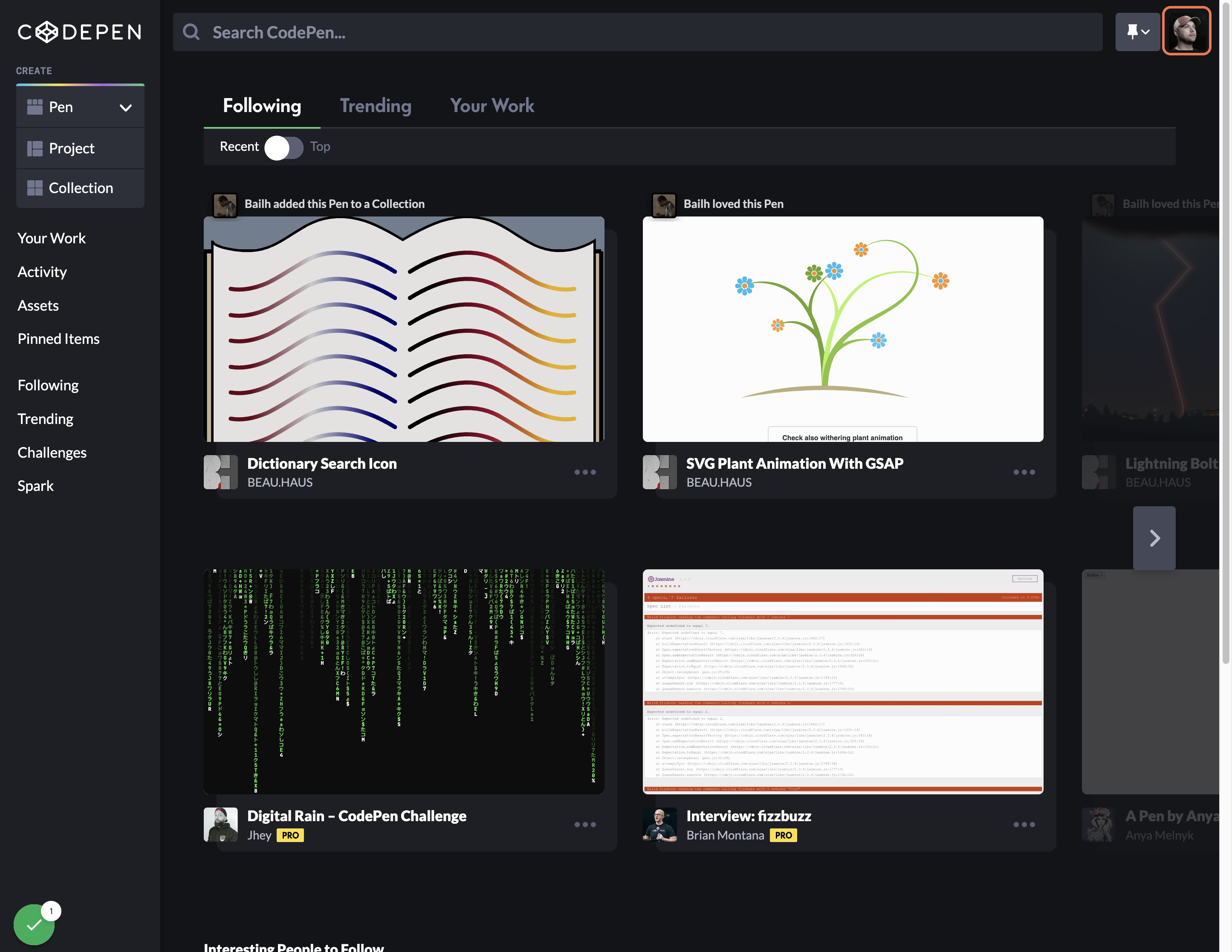Create a new Project
The height and width of the screenshot is (952, 1232).
pyautogui.click(x=80, y=148)
